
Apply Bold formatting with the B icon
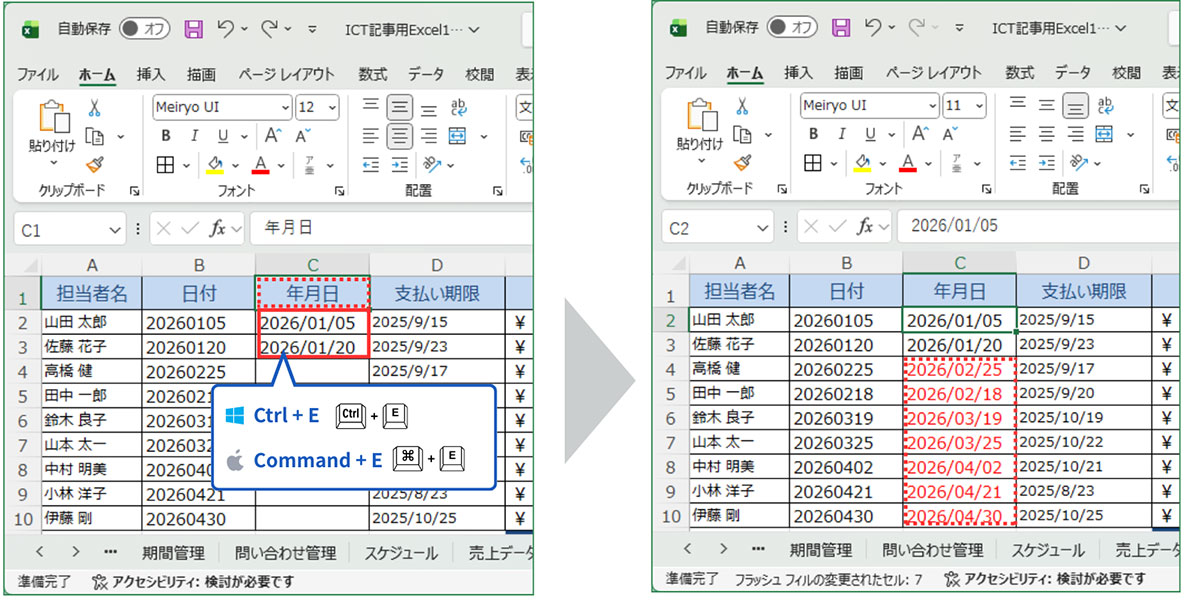[x=165, y=135]
